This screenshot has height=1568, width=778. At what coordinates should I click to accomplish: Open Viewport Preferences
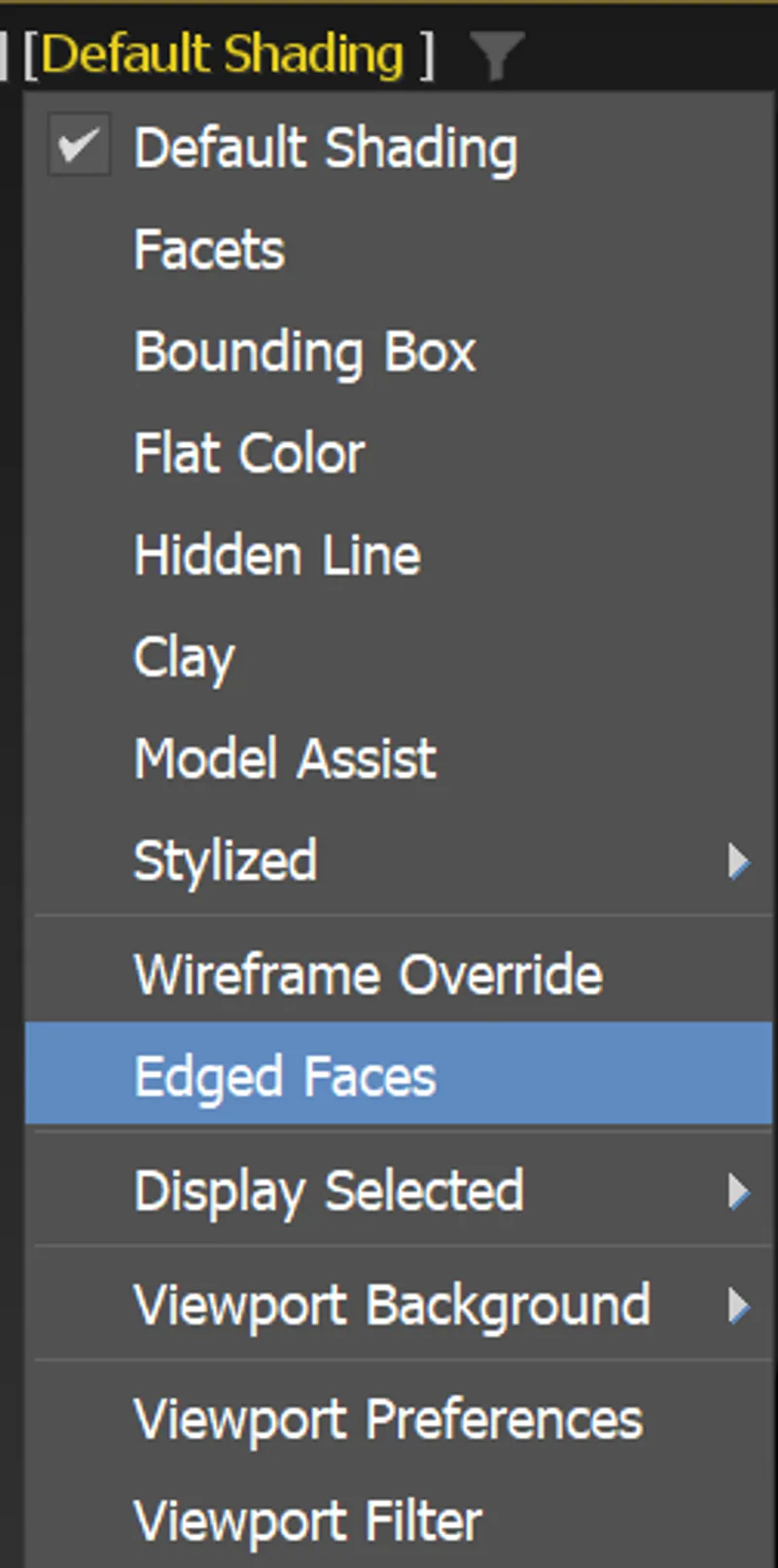click(389, 1419)
